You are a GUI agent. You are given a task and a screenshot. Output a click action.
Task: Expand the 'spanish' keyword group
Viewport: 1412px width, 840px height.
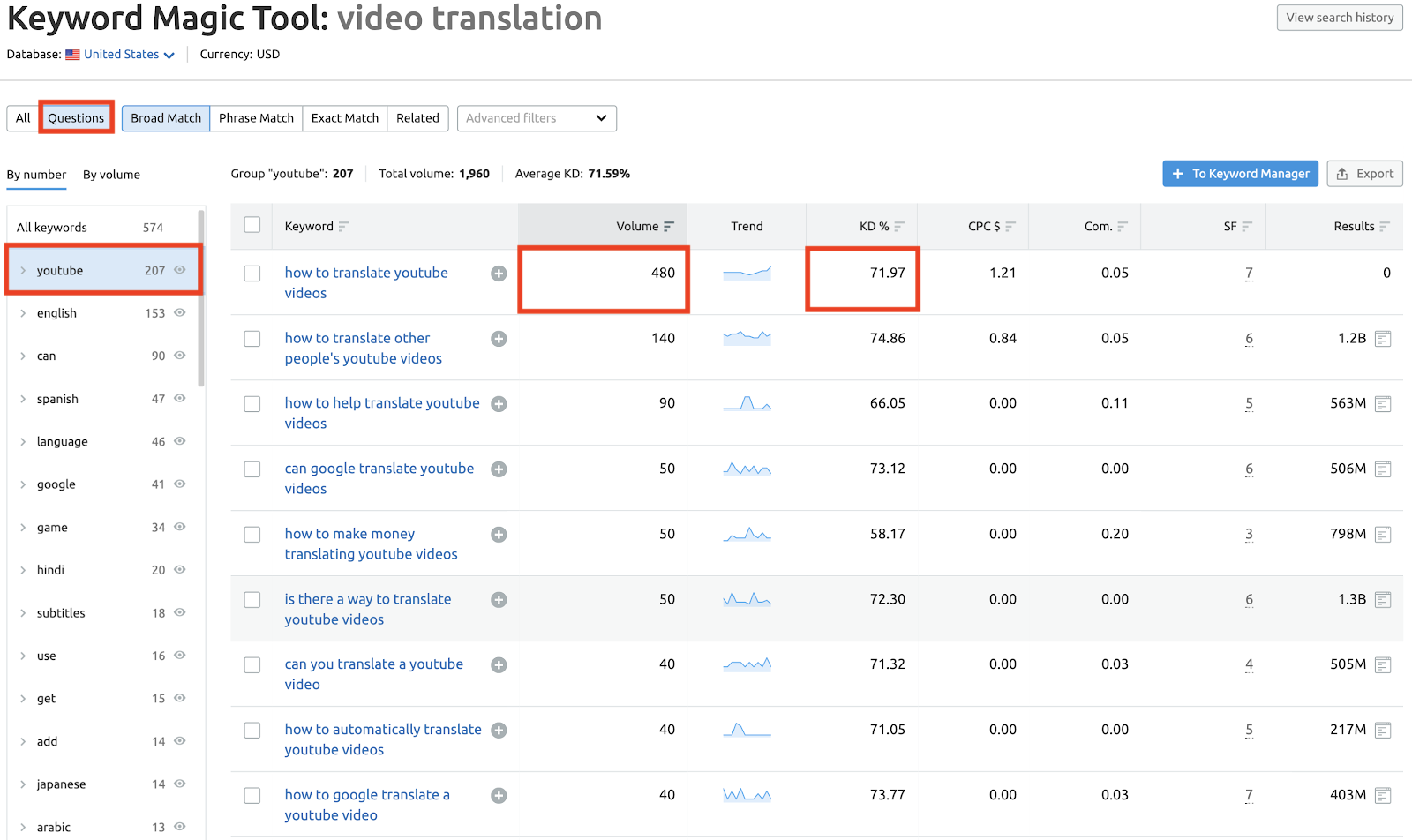pyautogui.click(x=23, y=399)
